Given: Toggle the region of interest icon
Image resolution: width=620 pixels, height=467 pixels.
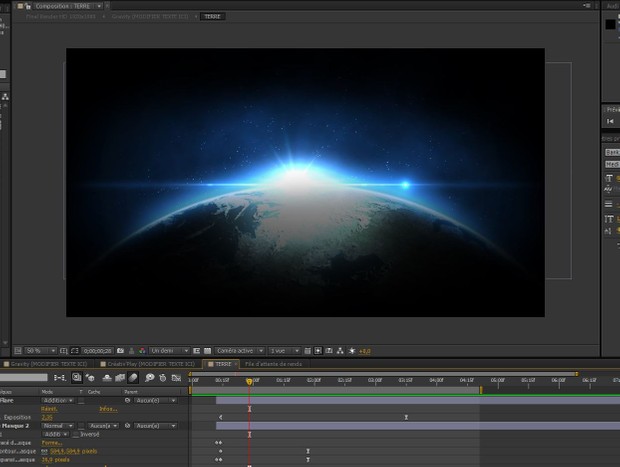Looking at the screenshot, I should 197,351.
